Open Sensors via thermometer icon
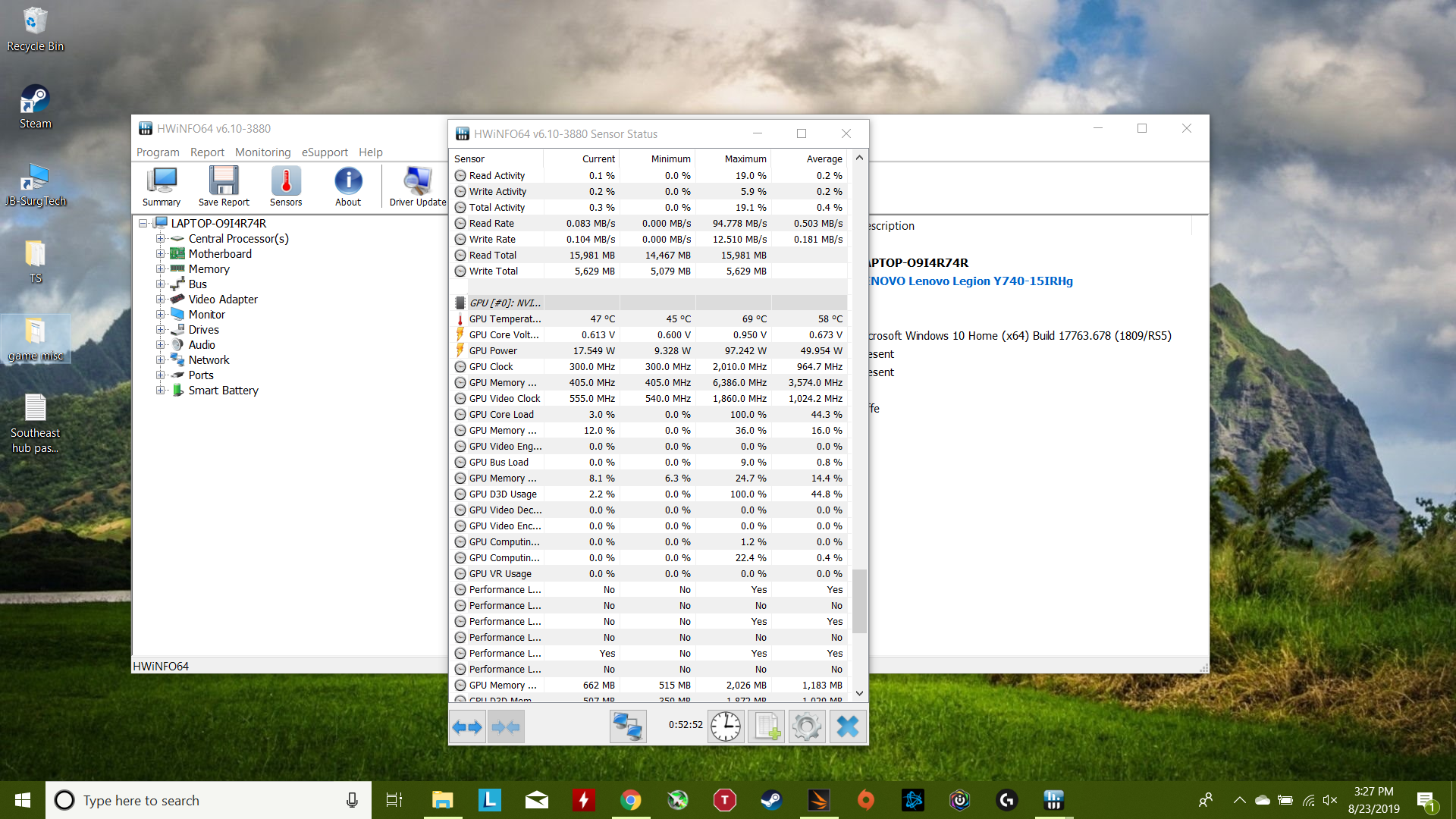 [286, 186]
